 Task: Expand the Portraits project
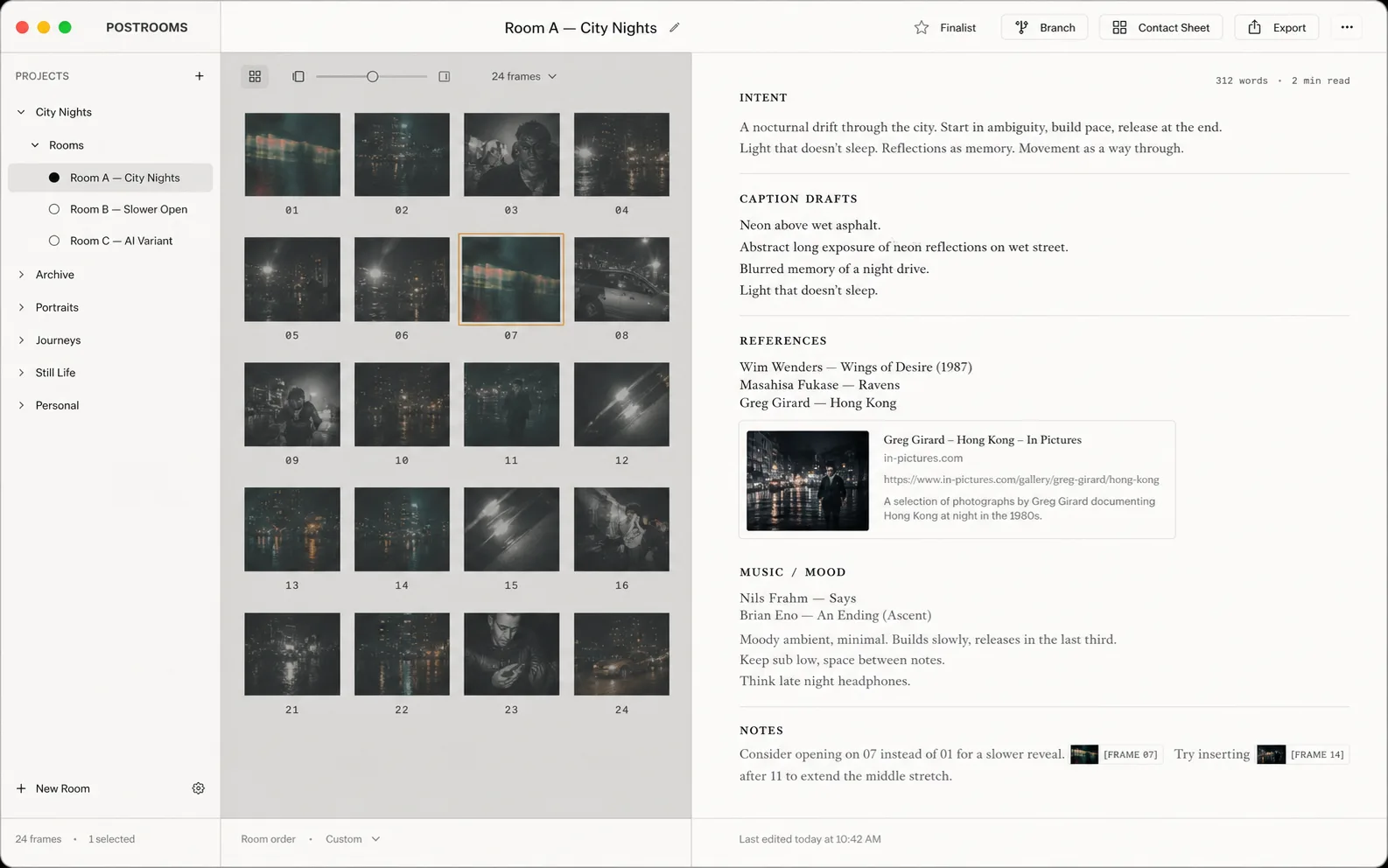pos(21,307)
